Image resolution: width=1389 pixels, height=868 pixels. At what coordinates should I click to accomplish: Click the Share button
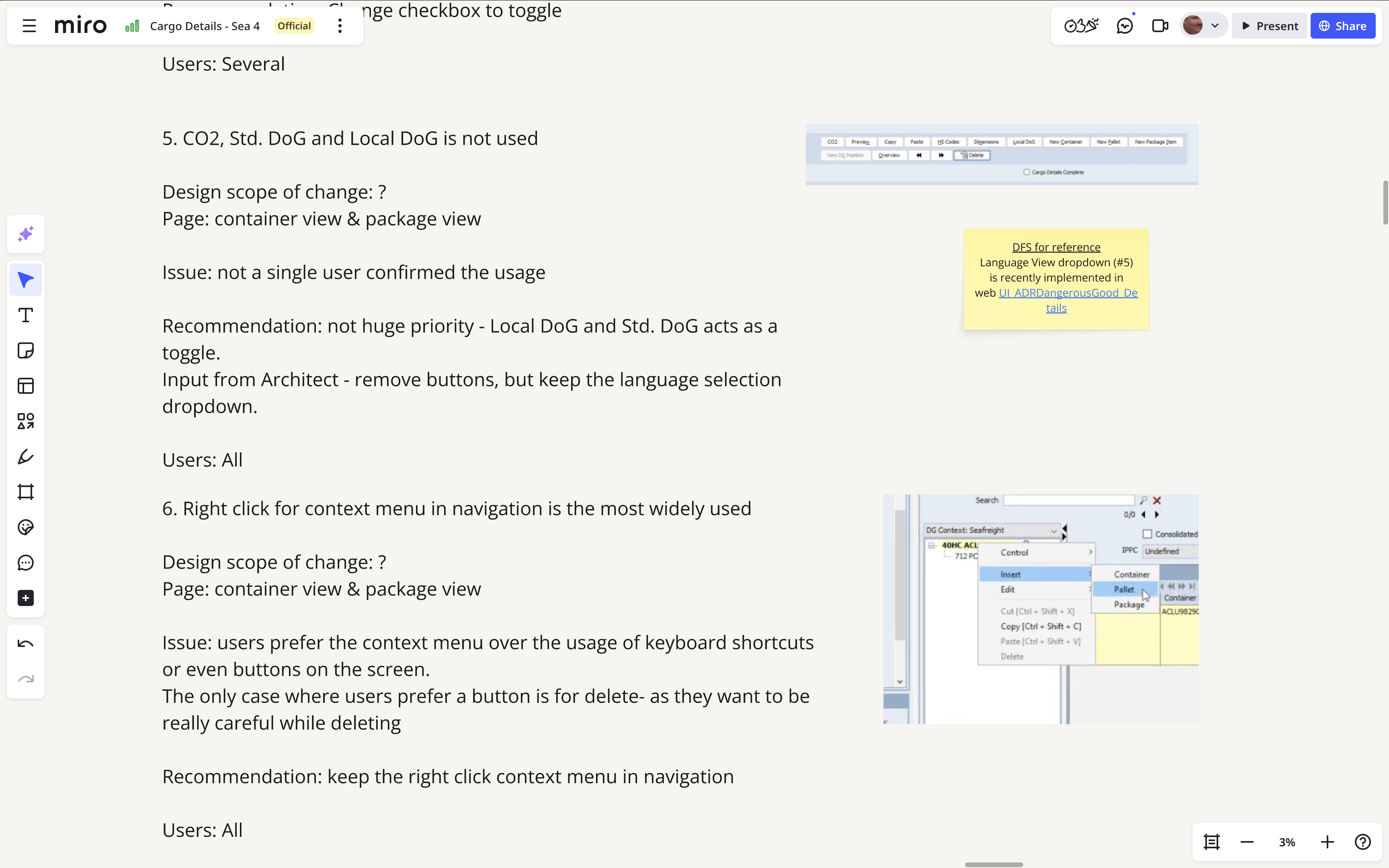click(1342, 26)
